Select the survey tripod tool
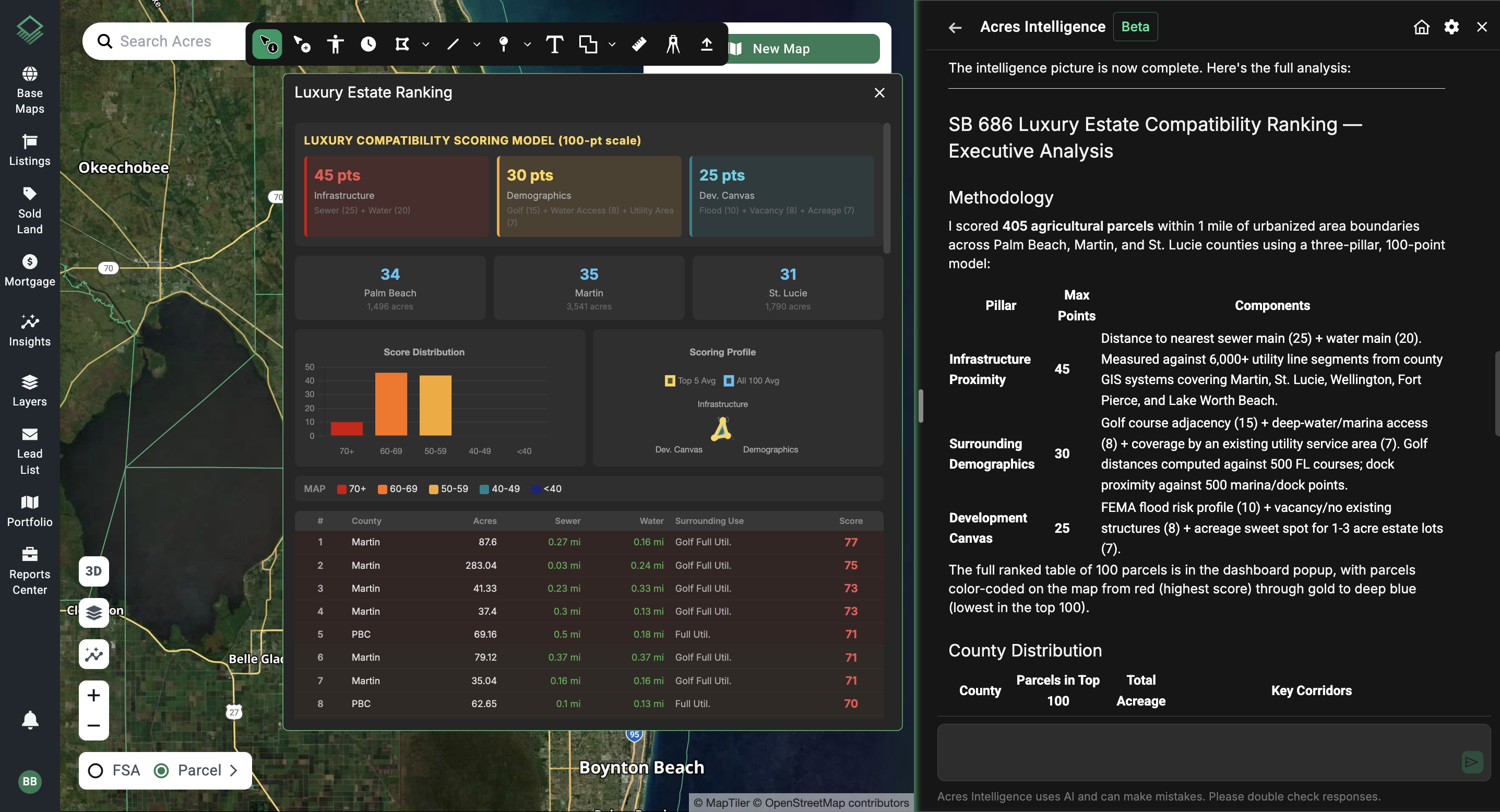1500x812 pixels. point(673,44)
